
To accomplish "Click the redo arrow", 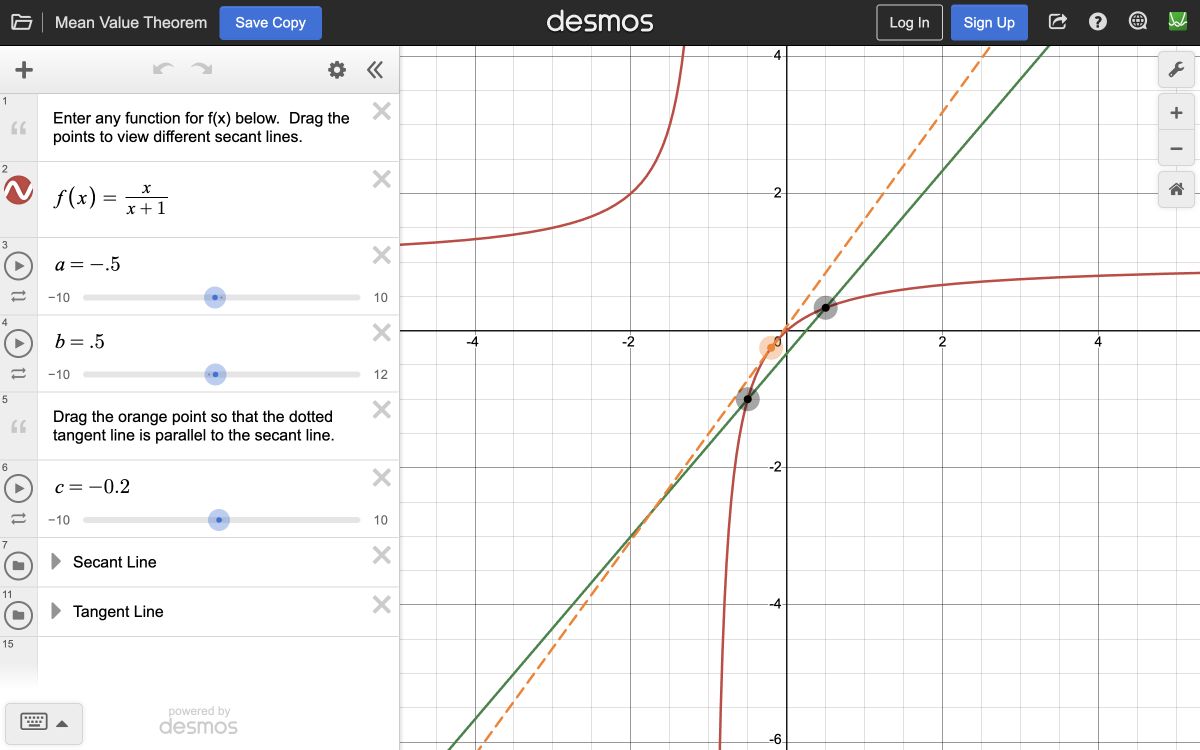I will tap(202, 69).
